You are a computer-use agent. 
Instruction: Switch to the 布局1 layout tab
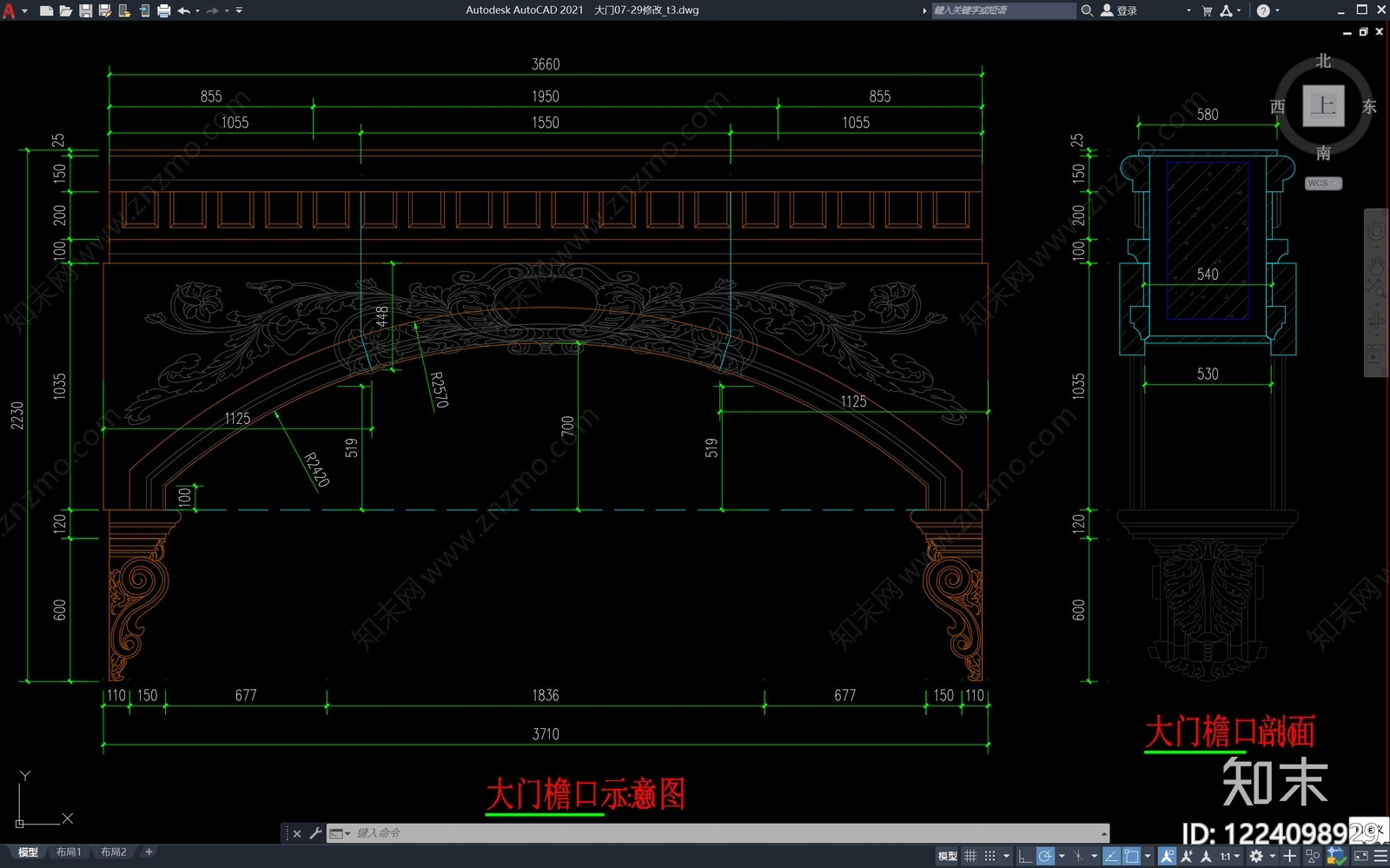point(69,852)
